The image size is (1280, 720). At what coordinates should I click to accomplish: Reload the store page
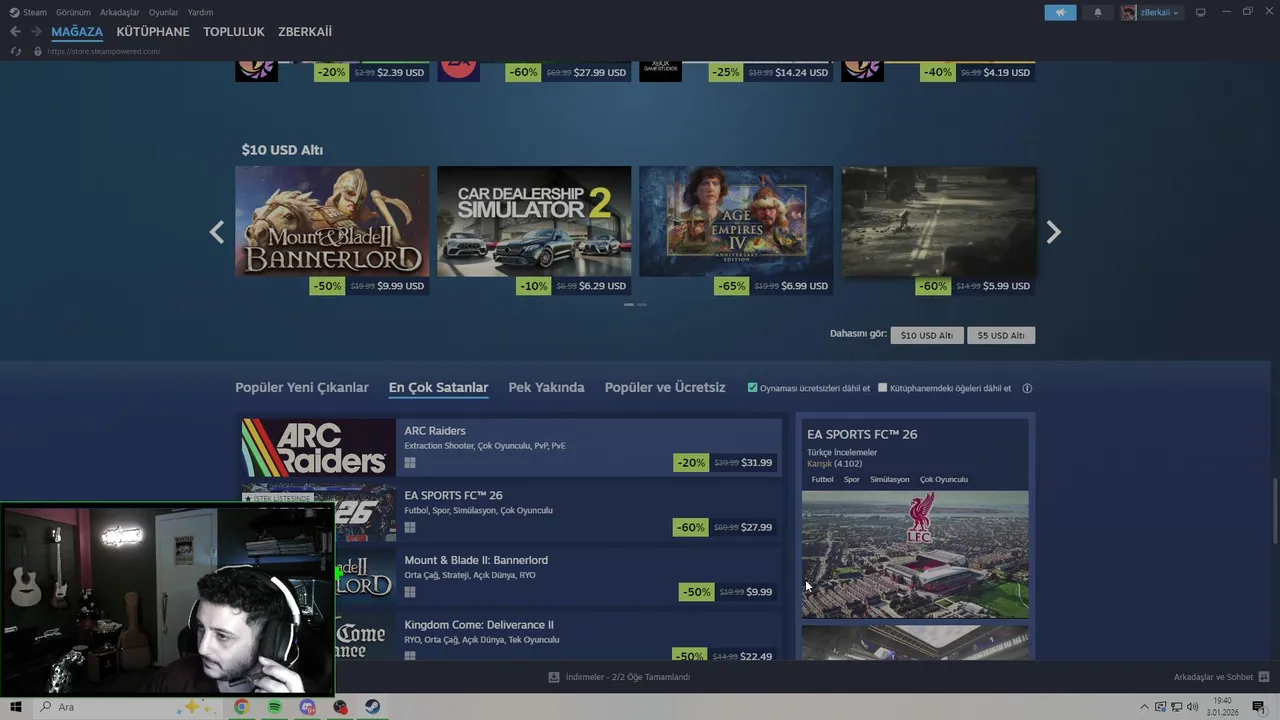(x=15, y=51)
